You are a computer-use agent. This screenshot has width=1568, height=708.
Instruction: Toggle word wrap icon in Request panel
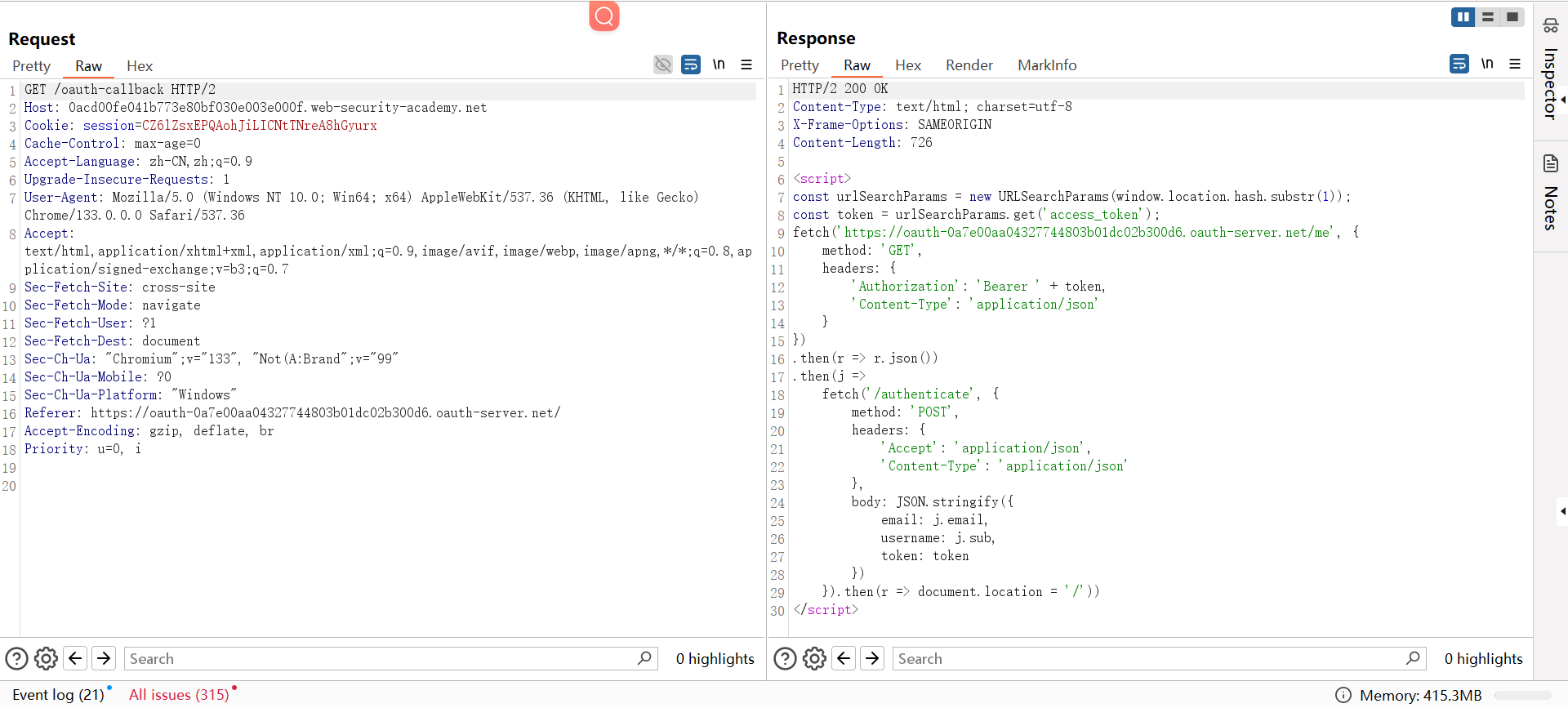pyautogui.click(x=691, y=65)
